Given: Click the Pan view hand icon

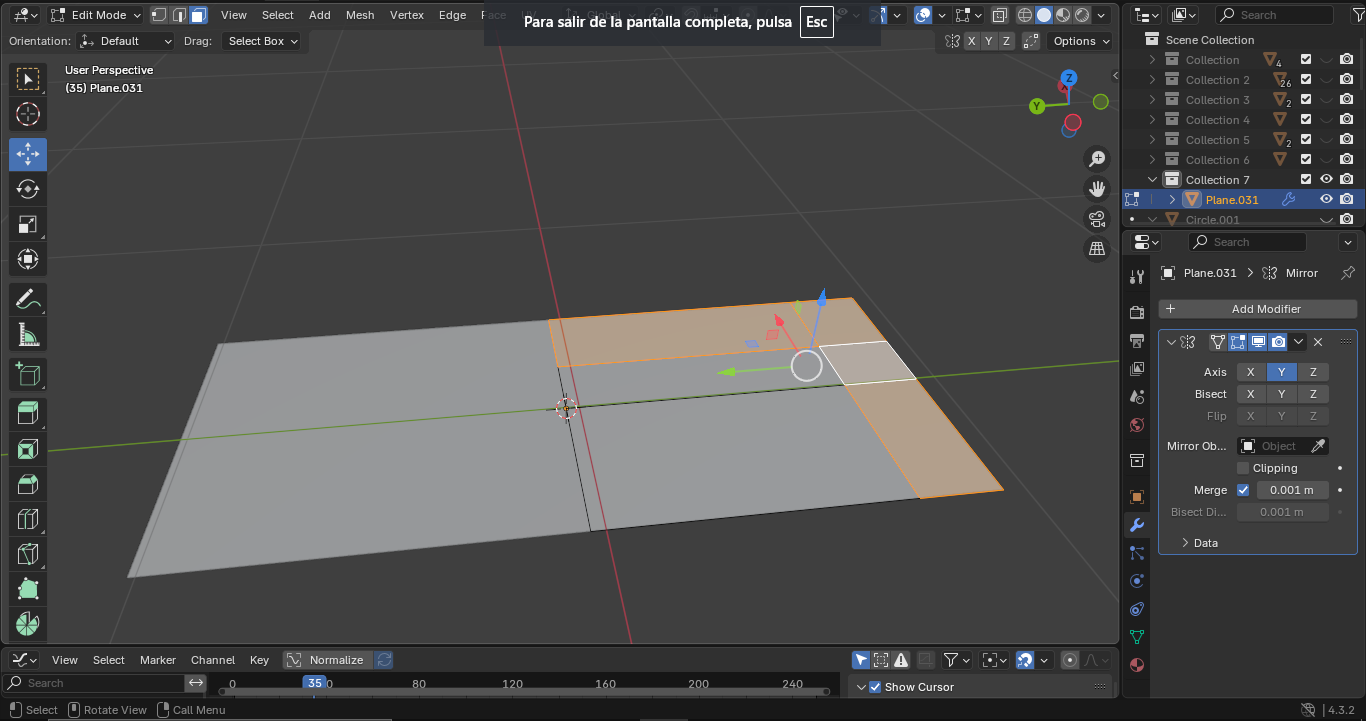Looking at the screenshot, I should [1097, 188].
